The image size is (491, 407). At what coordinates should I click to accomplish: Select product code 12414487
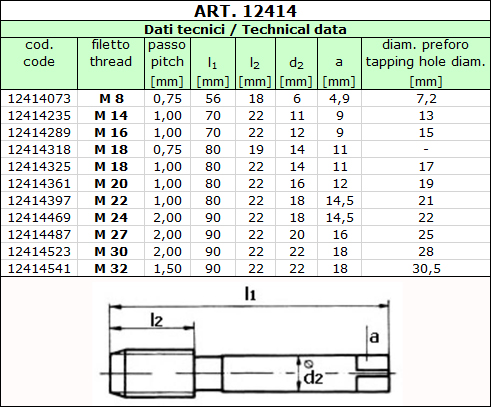pos(39,235)
